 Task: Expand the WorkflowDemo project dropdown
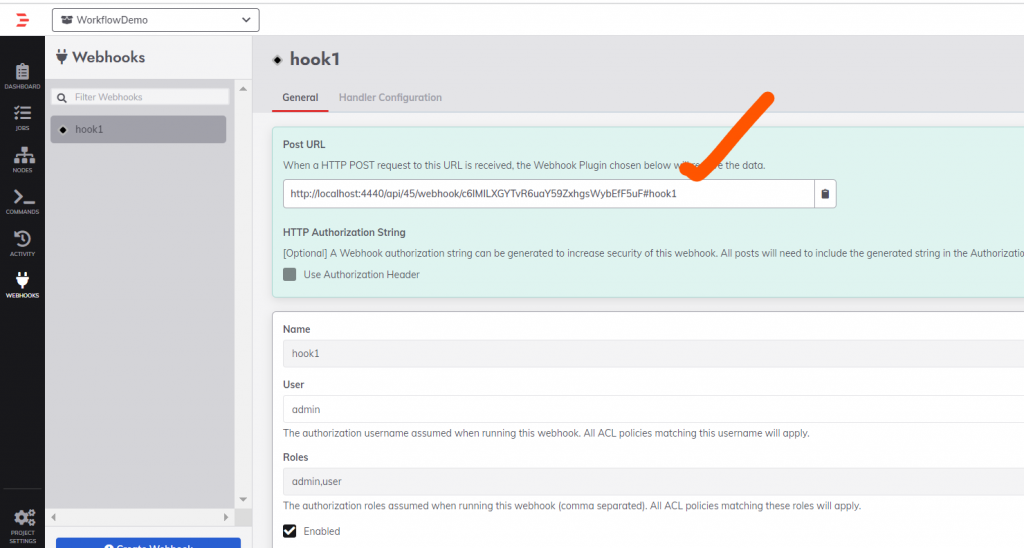click(154, 20)
